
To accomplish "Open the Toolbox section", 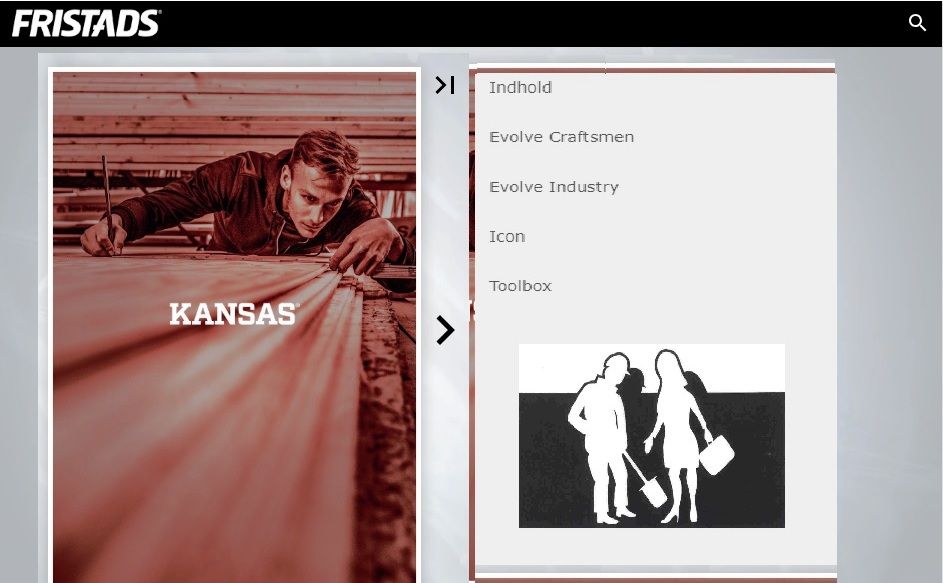I will (x=520, y=286).
